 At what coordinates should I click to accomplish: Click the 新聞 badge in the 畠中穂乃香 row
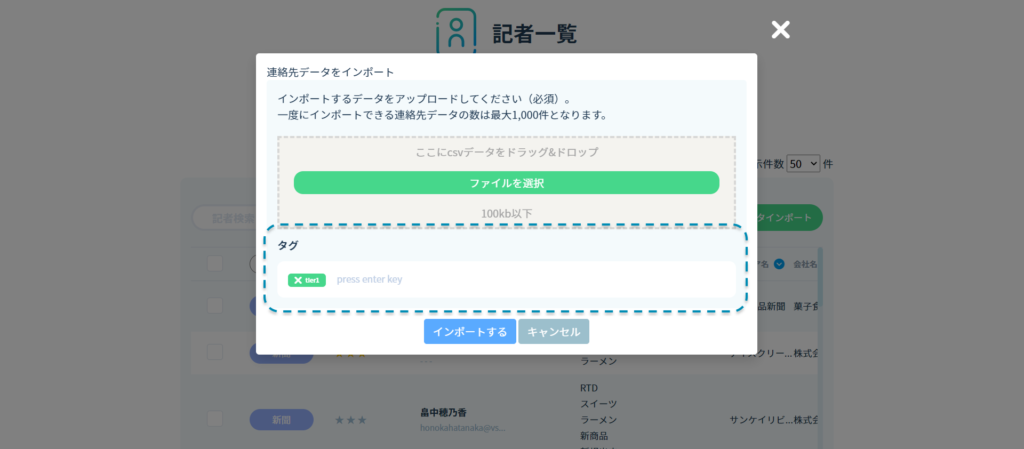click(281, 420)
